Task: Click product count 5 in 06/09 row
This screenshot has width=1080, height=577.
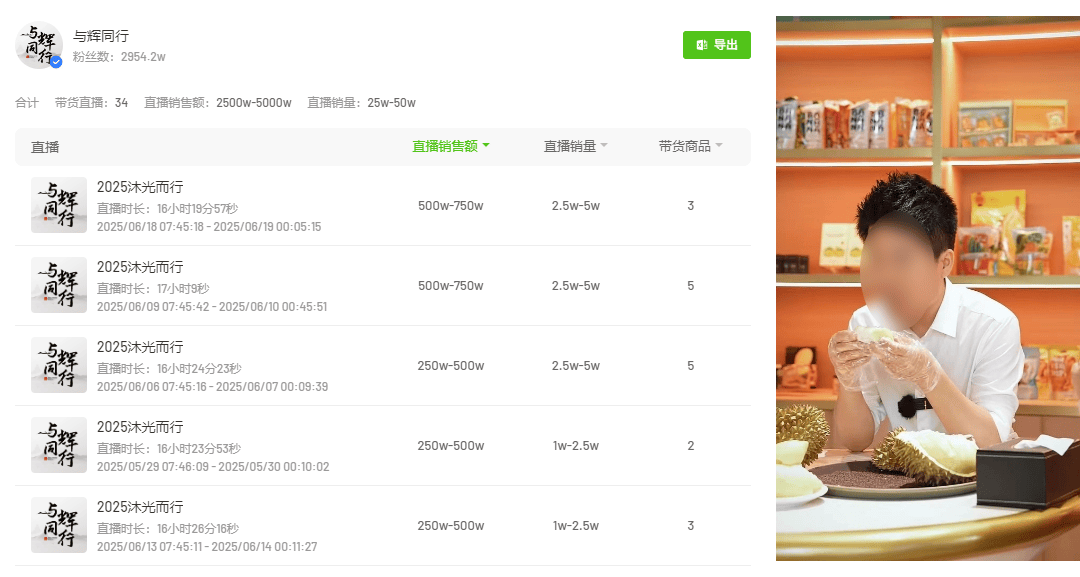Action: click(690, 285)
